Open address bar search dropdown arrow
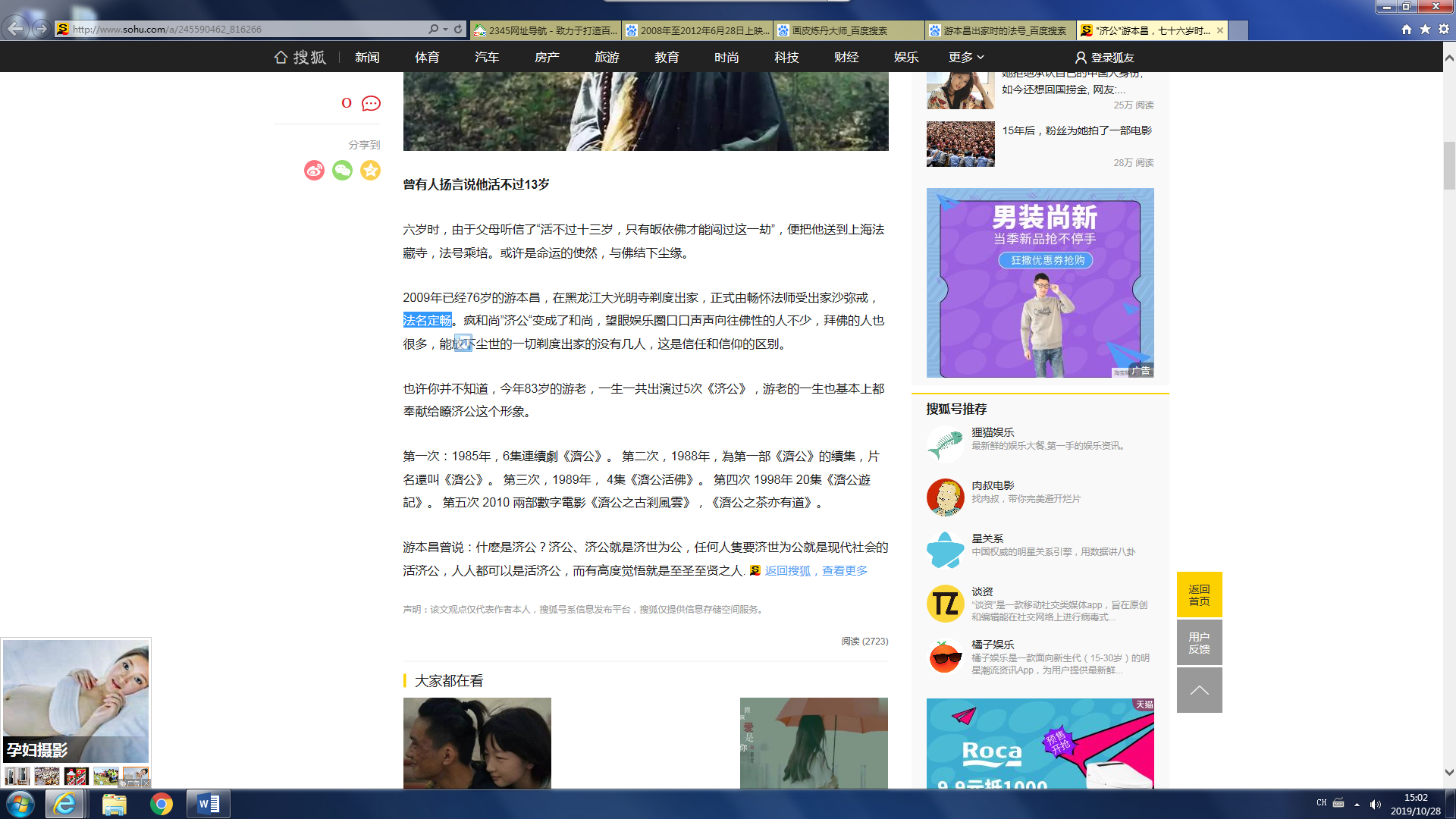1456x819 pixels. click(x=445, y=29)
